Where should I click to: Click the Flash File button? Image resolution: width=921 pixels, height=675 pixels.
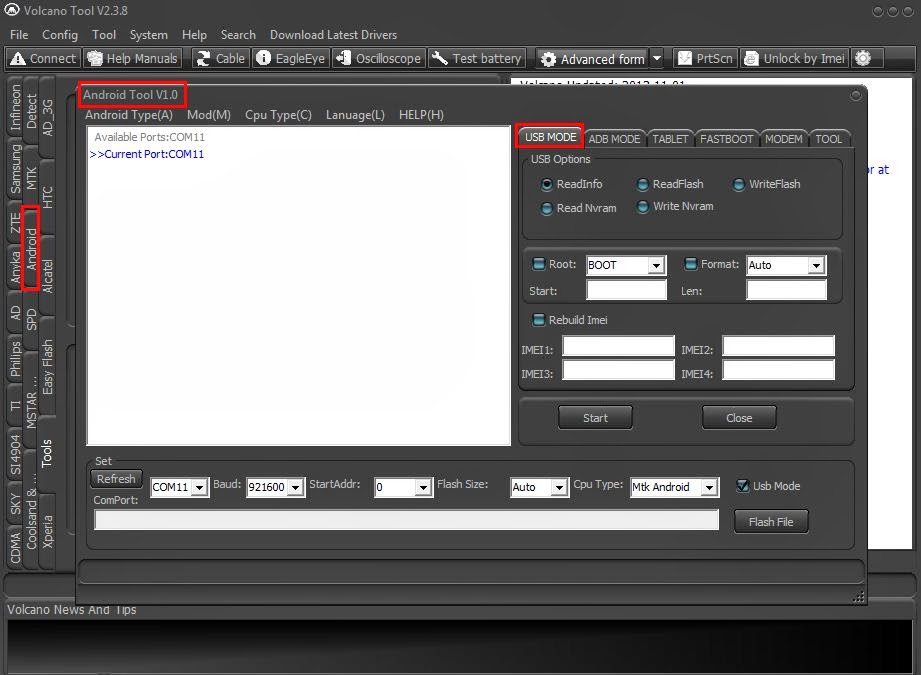tap(770, 521)
